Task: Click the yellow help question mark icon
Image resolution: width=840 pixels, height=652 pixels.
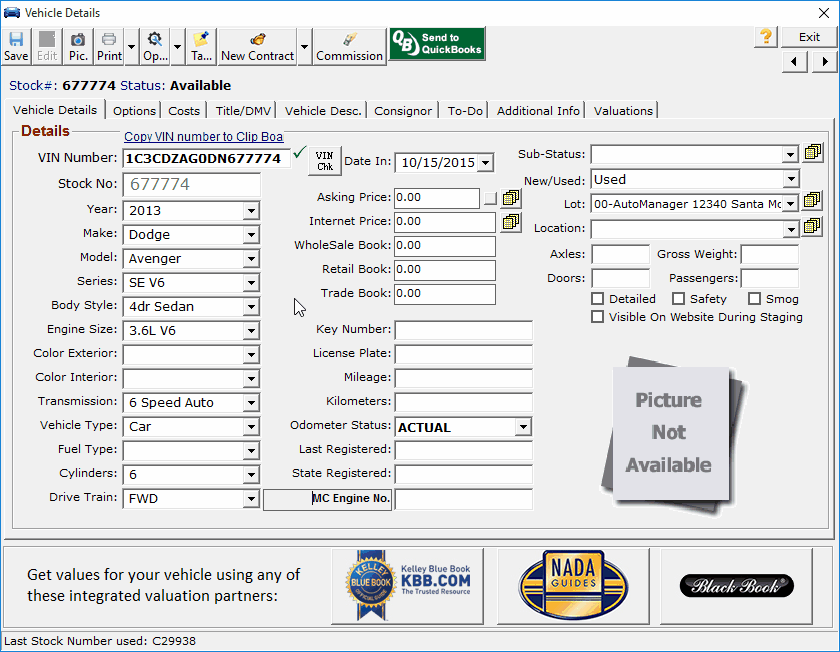Action: (766, 37)
